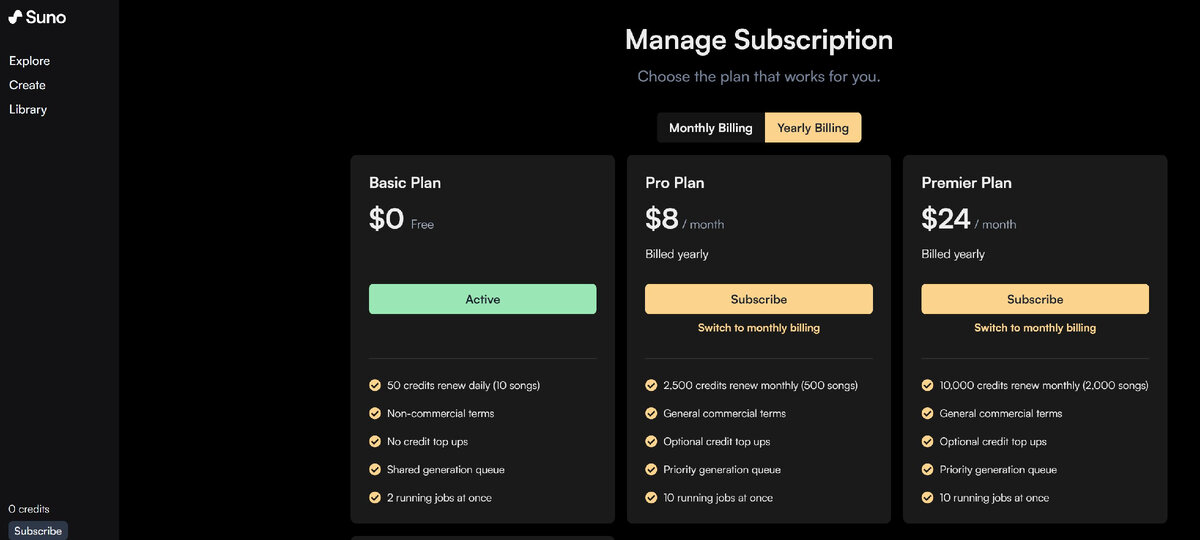The image size is (1200, 540).
Task: Open Library in the sidebar
Action: point(28,109)
